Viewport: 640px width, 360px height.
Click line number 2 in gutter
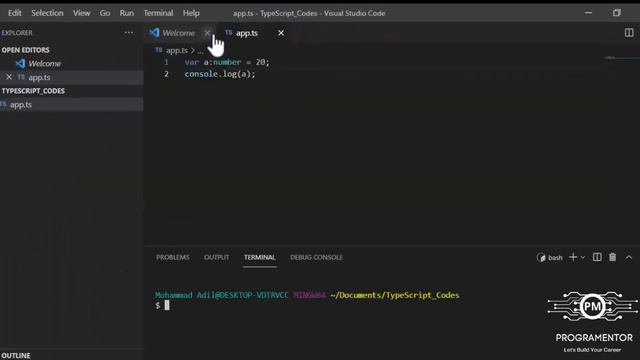pos(166,74)
